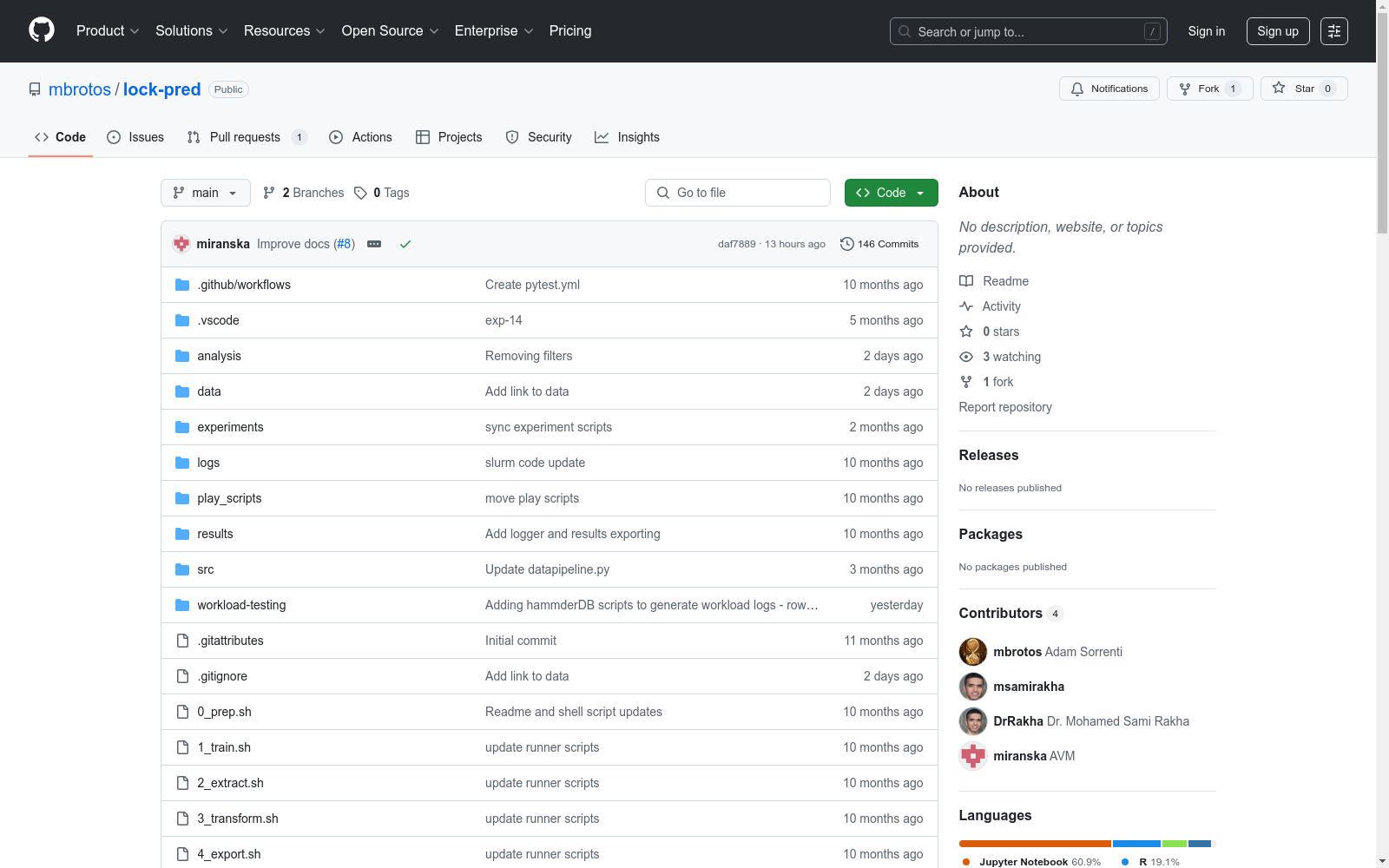Switch to the Issues tab
Viewport: 1389px width, 868px height.
pos(135,137)
